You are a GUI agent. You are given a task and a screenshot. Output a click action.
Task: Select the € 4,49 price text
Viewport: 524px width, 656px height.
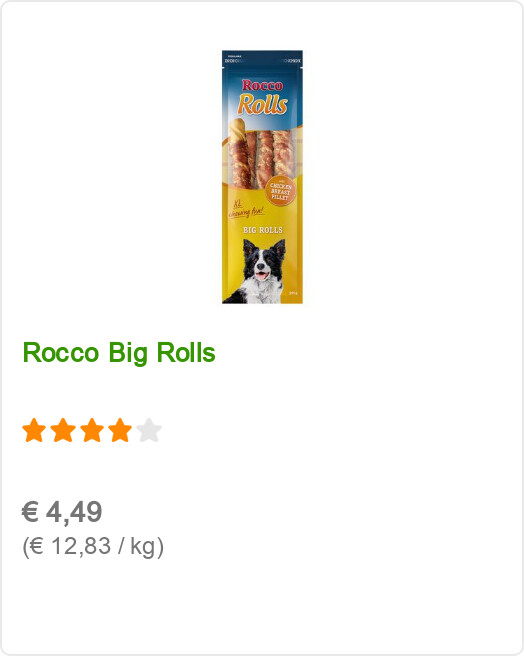click(62, 512)
